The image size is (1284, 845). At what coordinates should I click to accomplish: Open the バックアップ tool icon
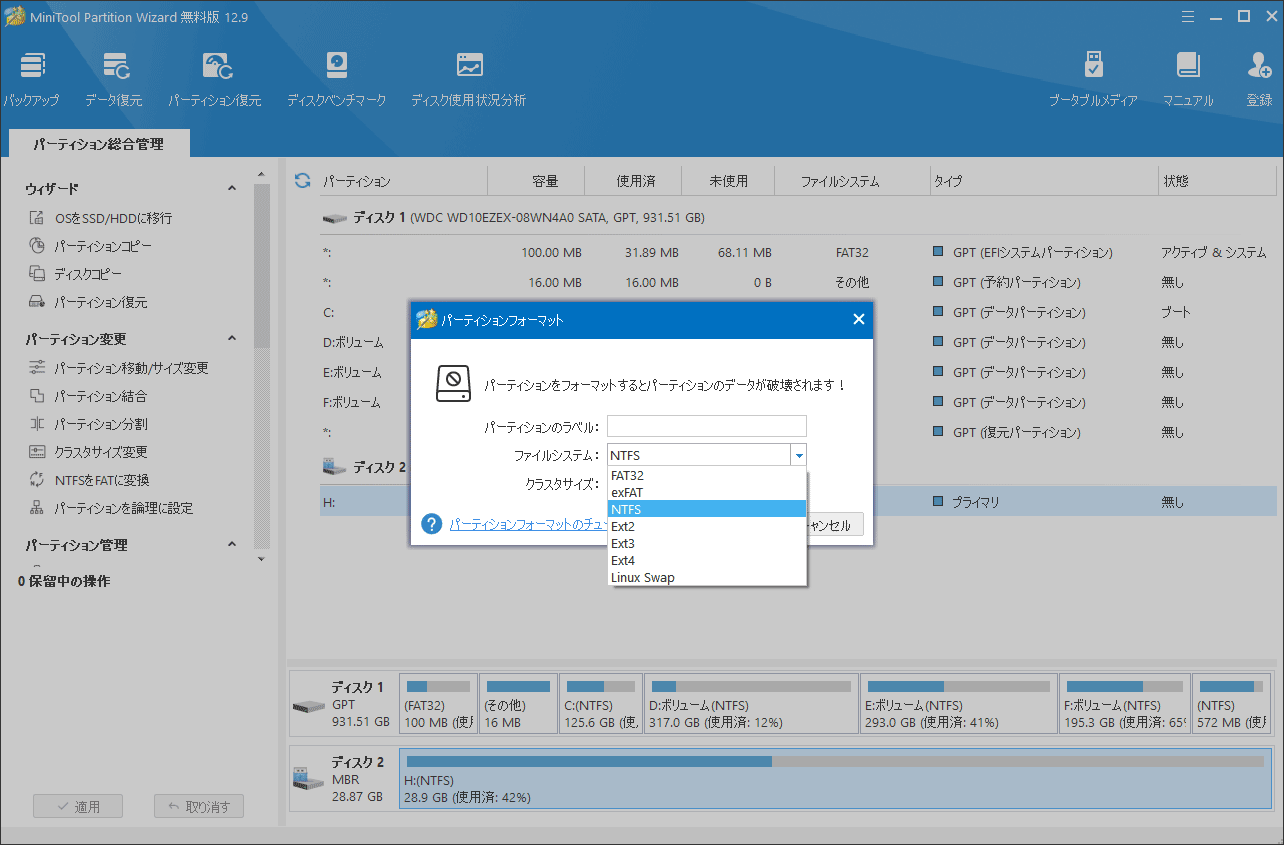coord(31,79)
